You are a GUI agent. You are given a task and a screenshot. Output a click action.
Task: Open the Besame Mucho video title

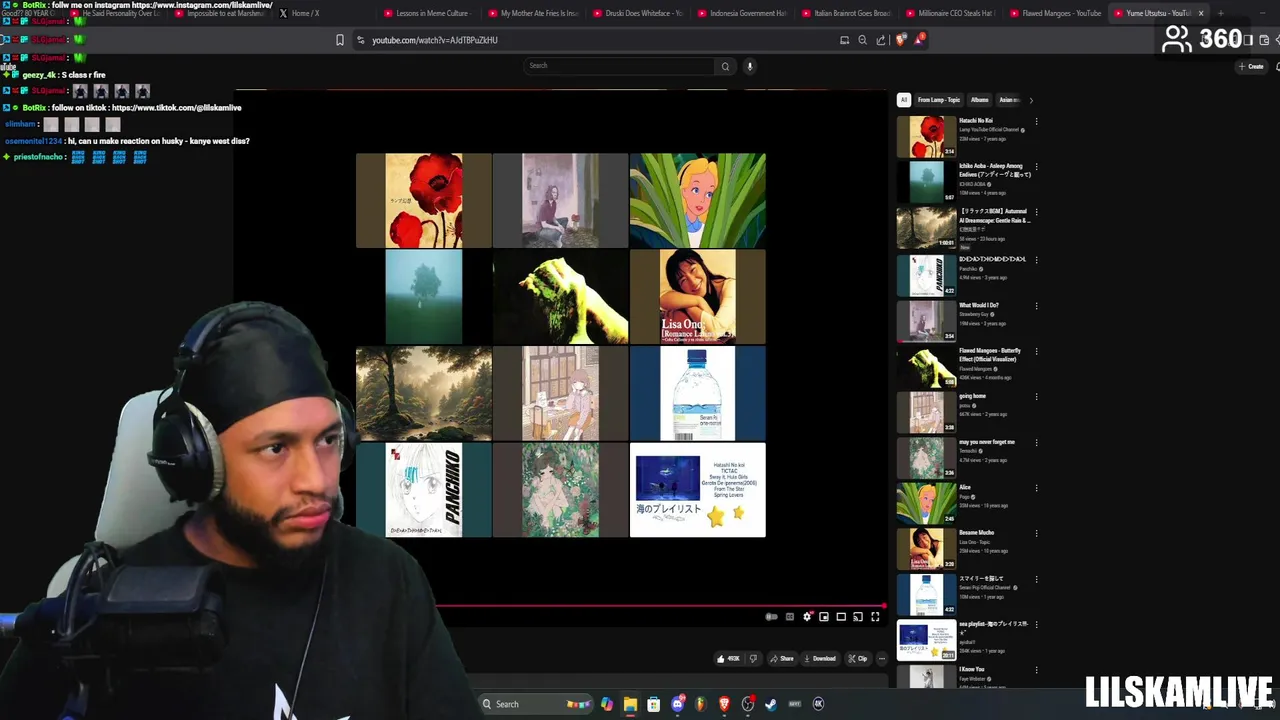click(977, 533)
